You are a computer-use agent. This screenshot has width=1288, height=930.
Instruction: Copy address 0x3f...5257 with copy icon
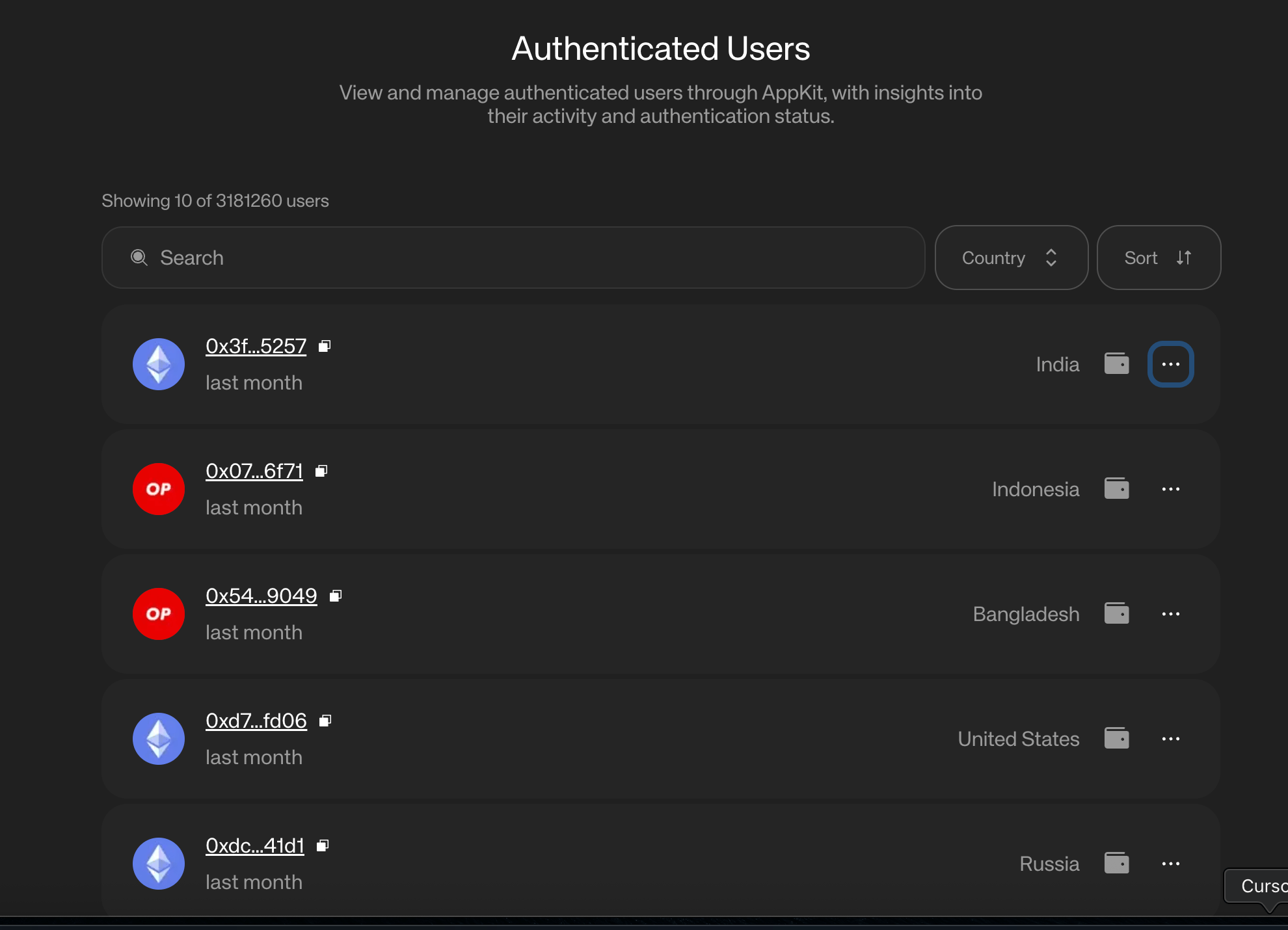tap(325, 346)
